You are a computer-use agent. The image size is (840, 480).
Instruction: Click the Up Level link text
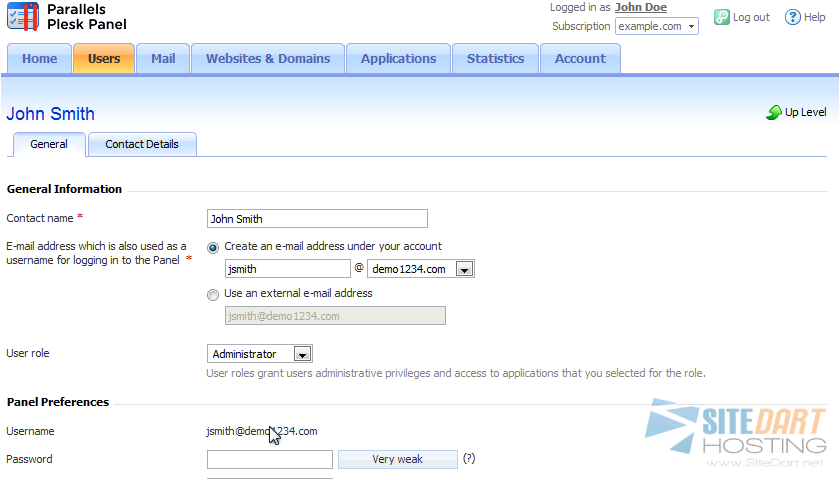click(805, 112)
